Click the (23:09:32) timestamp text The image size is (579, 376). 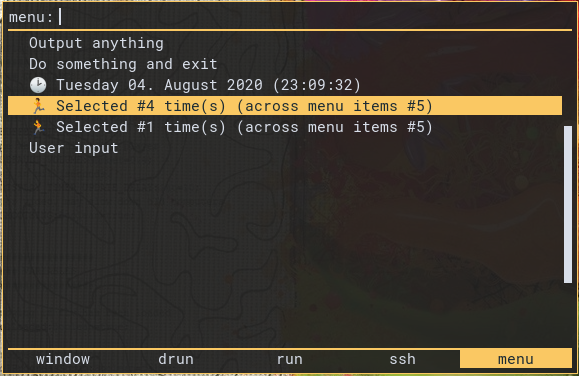[x=316, y=85]
